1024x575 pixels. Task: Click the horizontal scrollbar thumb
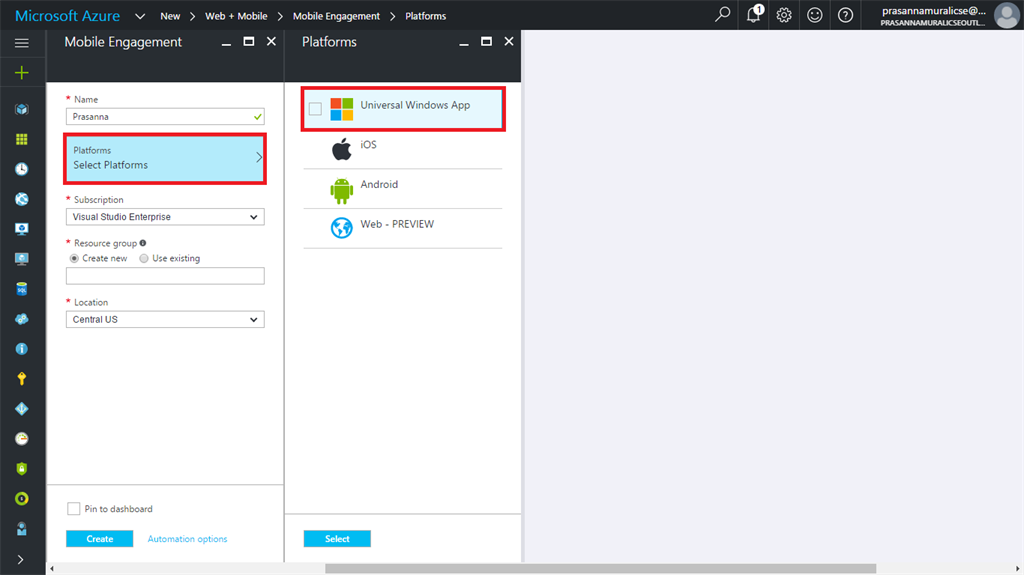601,568
